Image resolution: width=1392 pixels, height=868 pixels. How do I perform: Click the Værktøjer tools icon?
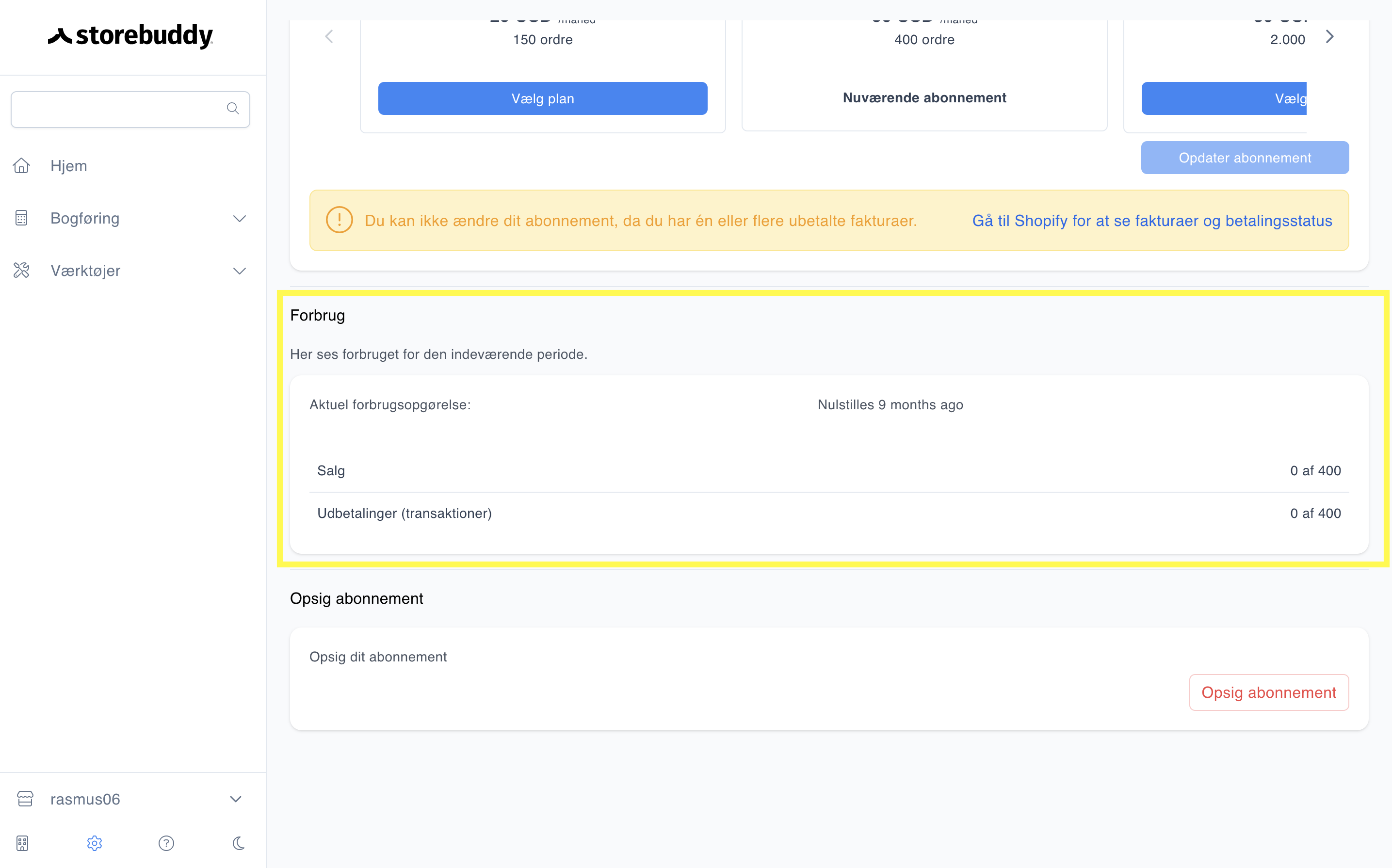(x=21, y=271)
